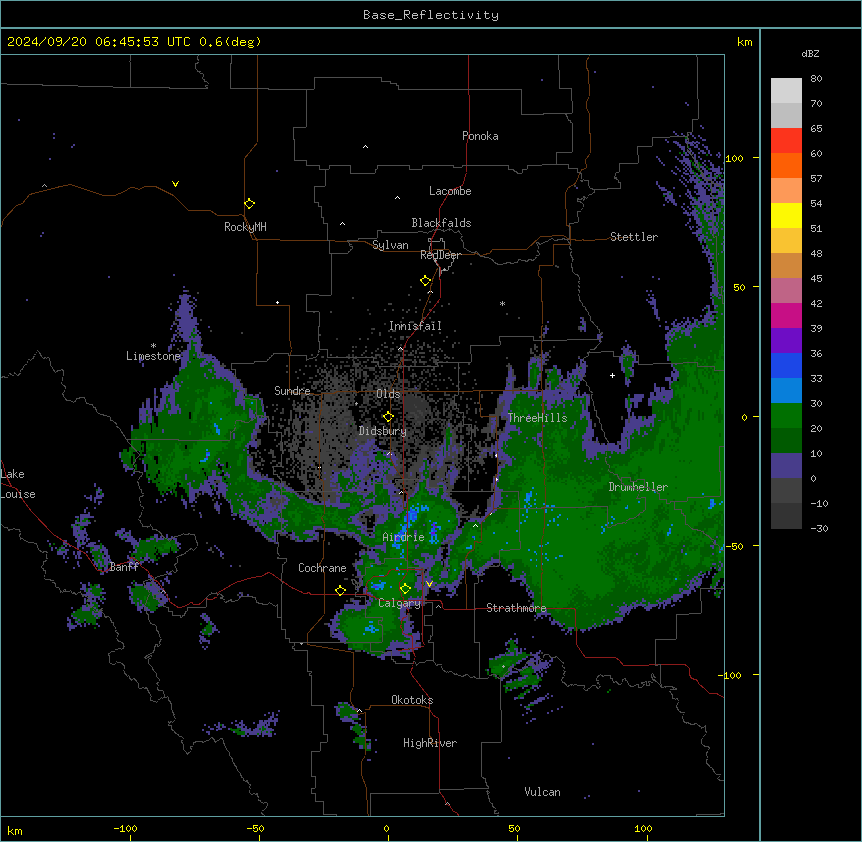Click the Ponoka town label

pyautogui.click(x=480, y=136)
